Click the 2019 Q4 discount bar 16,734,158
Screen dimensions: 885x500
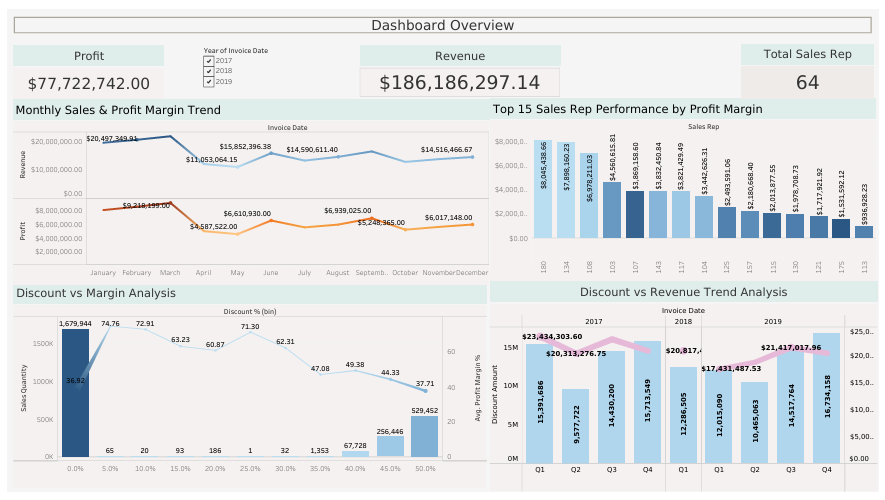[x=826, y=398]
